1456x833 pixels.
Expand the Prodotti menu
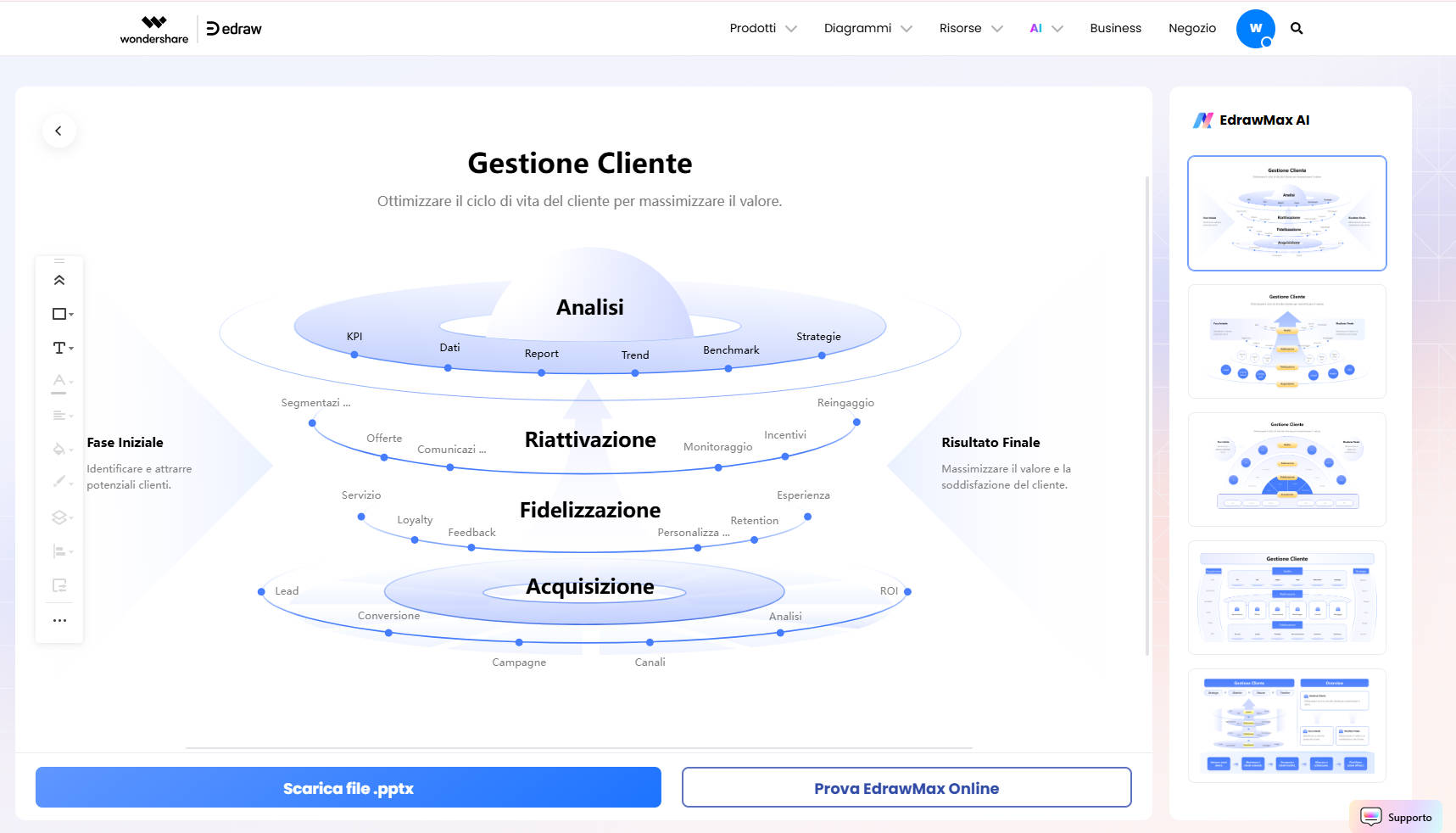(763, 28)
